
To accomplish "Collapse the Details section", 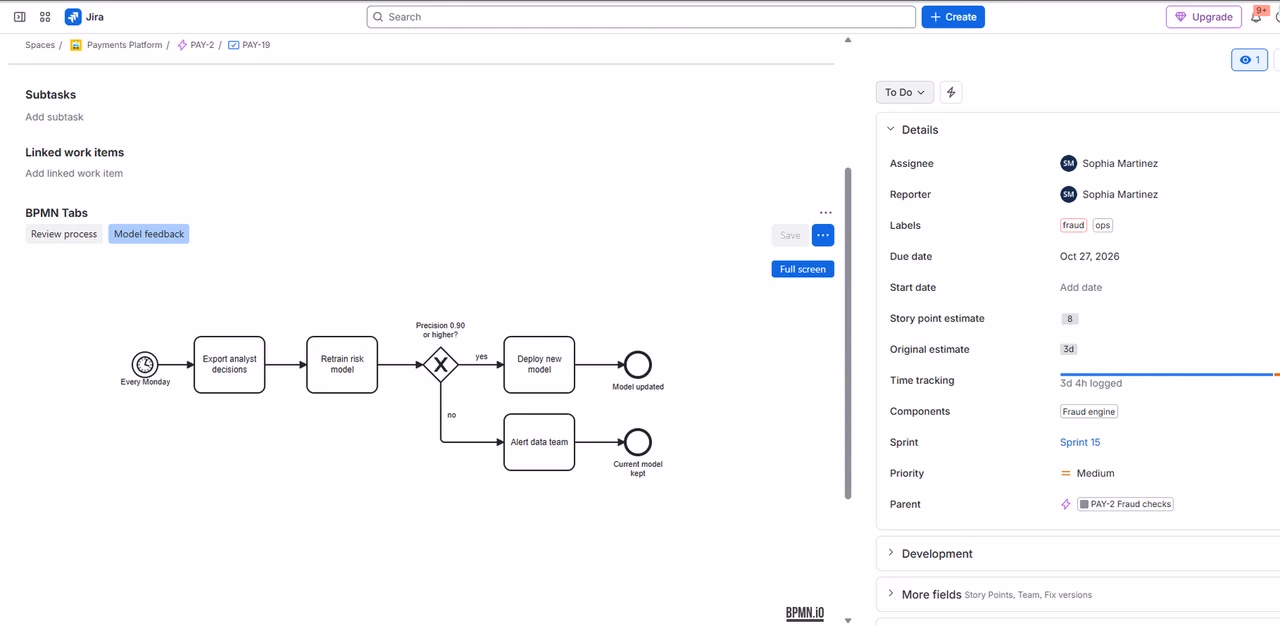I will tap(891, 129).
